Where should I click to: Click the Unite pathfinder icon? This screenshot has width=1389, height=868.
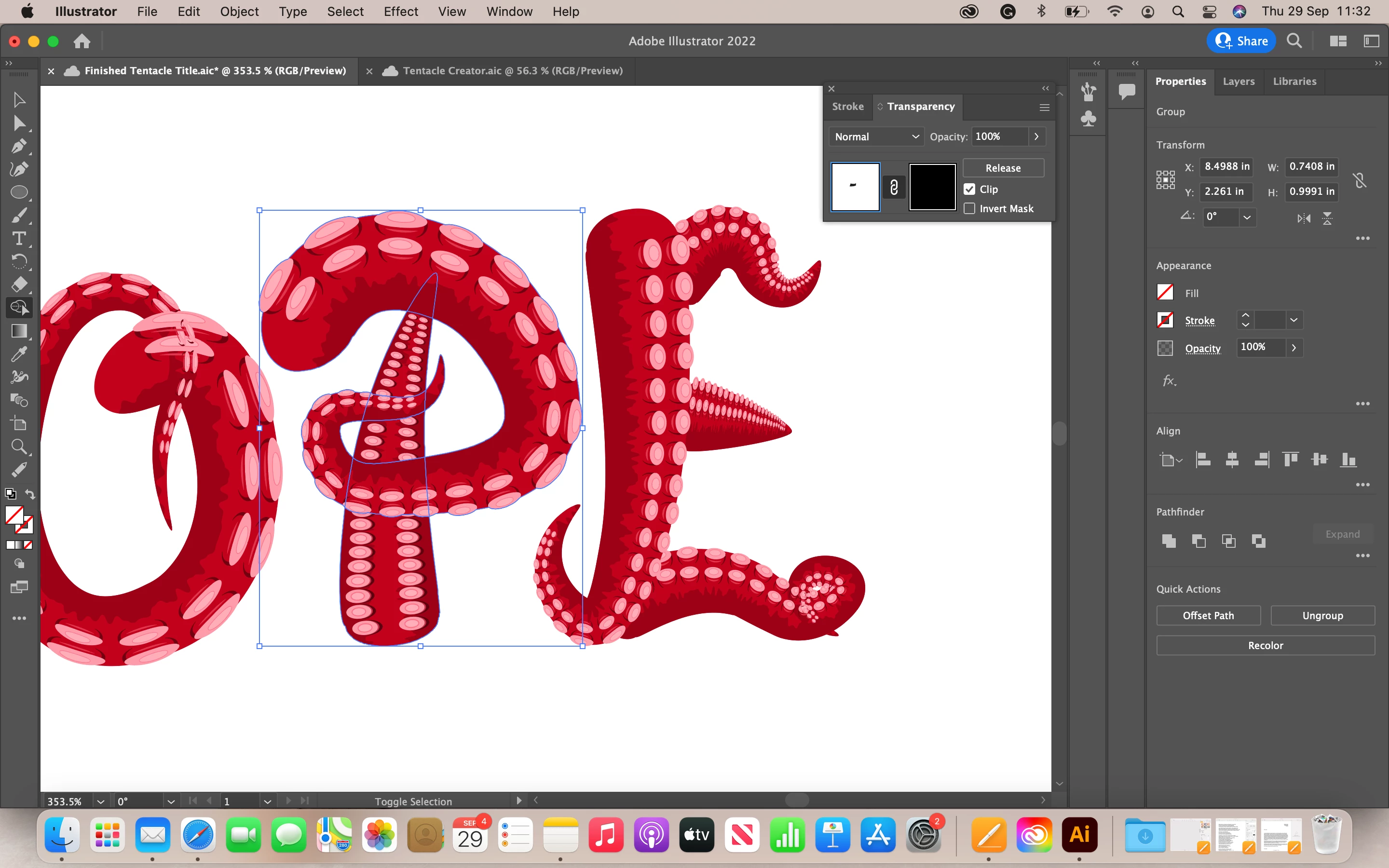tap(1169, 541)
